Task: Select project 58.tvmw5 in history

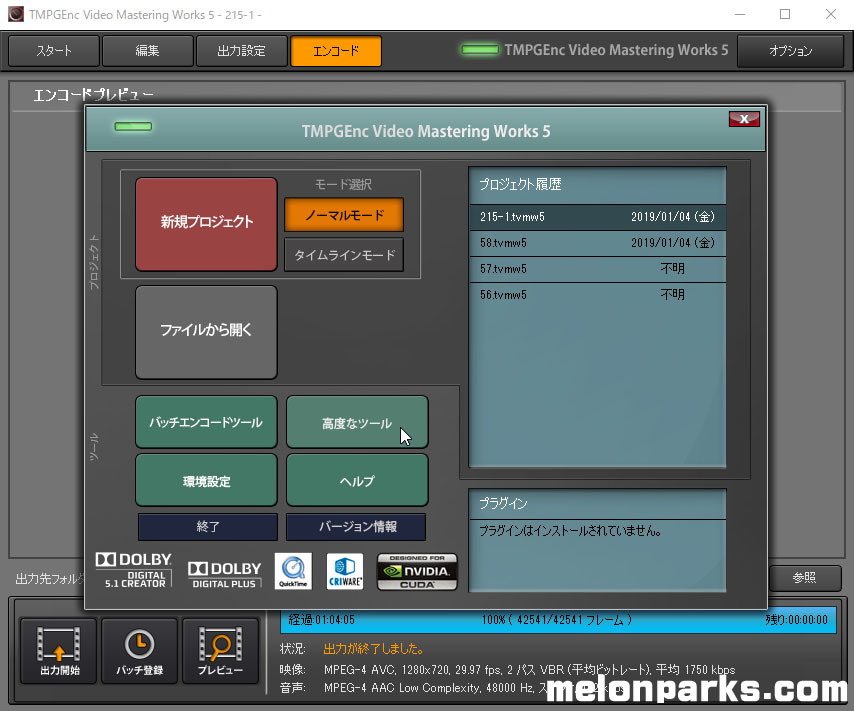Action: click(x=597, y=243)
